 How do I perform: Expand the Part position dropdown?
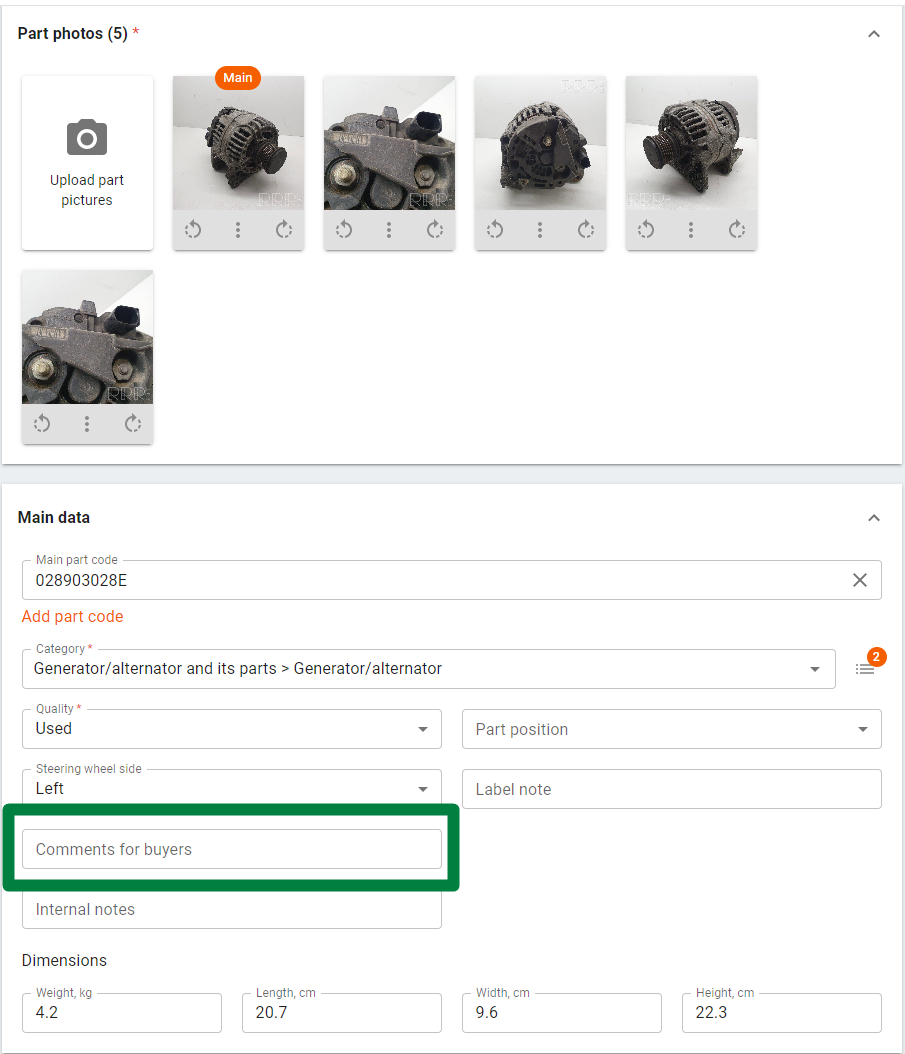coord(862,729)
